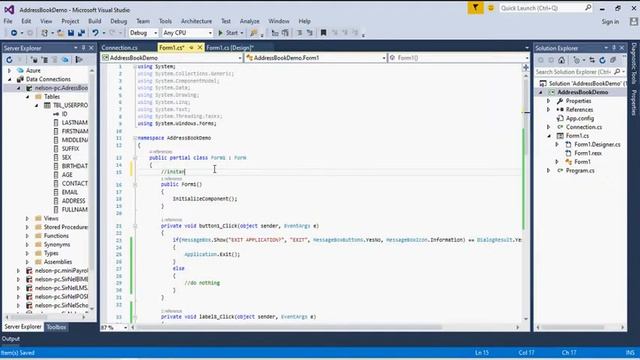
Task: Click Connect to Server icon in Server Explorer
Action: pyautogui.click(x=44, y=60)
